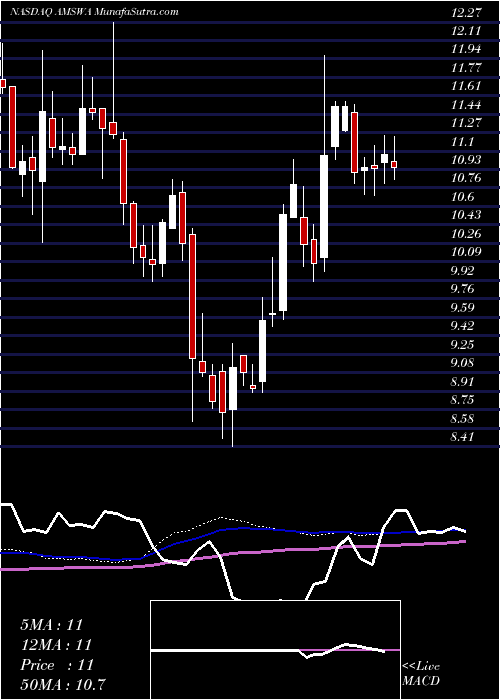Select the 11.61 price axis label

point(466,86)
